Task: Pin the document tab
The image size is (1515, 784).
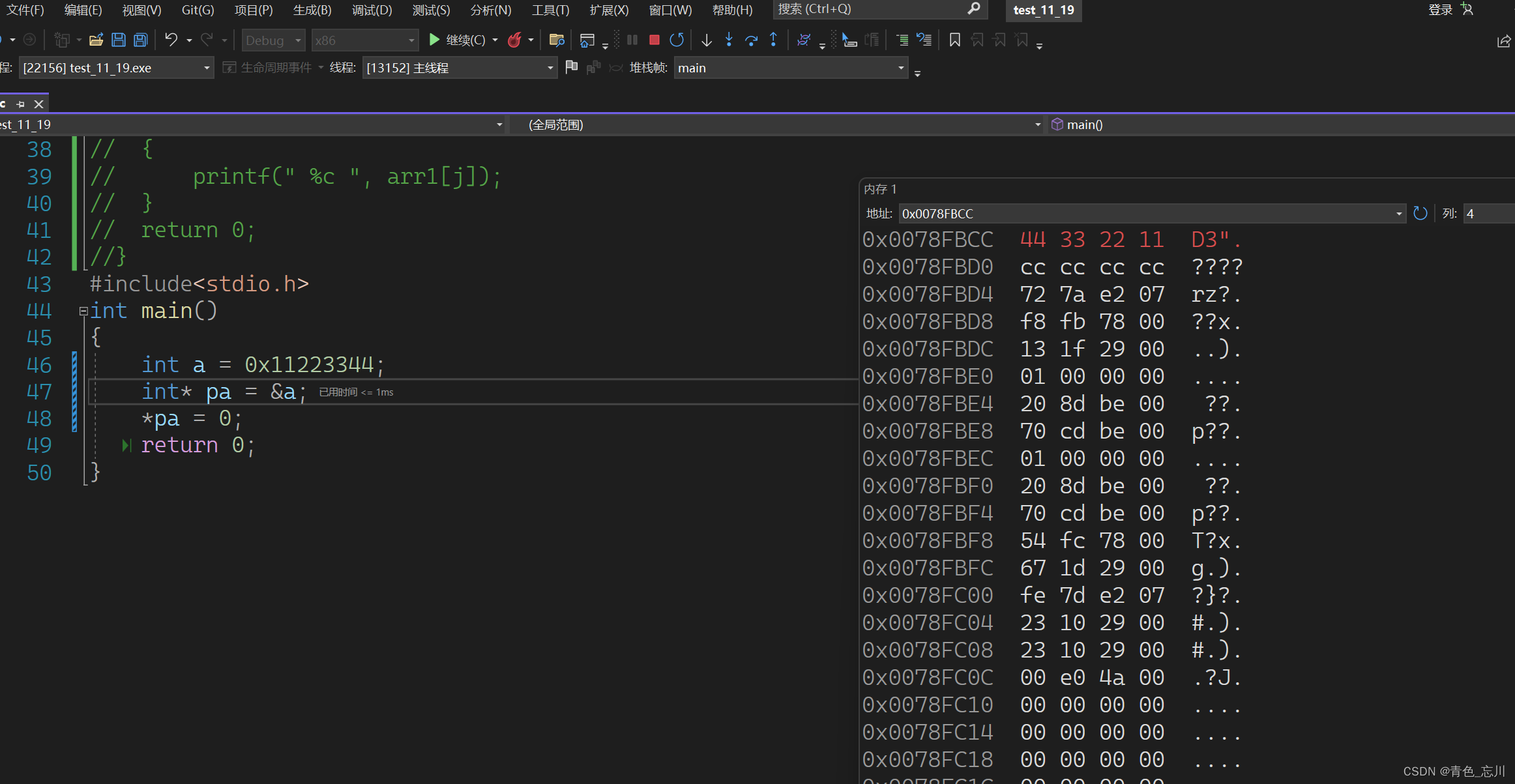Action: click(x=21, y=104)
